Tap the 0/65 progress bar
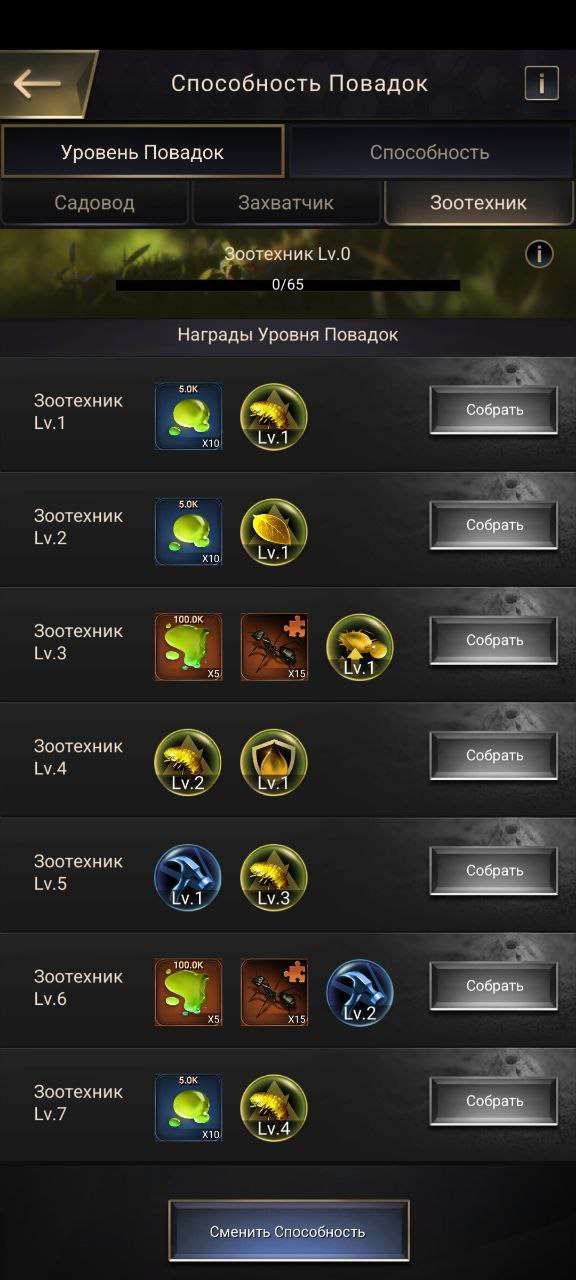Image resolution: width=576 pixels, height=1280 pixels. (288, 285)
